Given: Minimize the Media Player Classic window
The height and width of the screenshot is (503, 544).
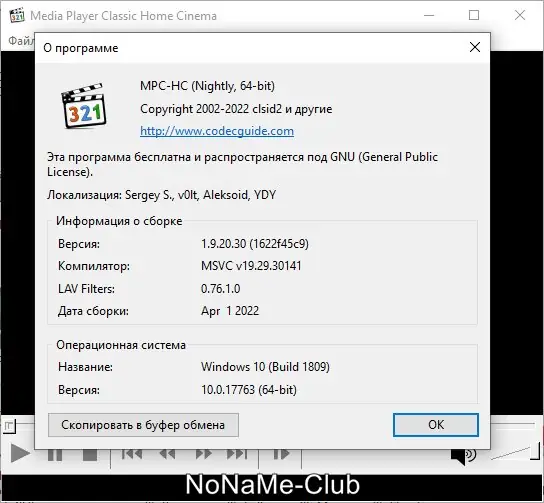Looking at the screenshot, I should pos(429,15).
